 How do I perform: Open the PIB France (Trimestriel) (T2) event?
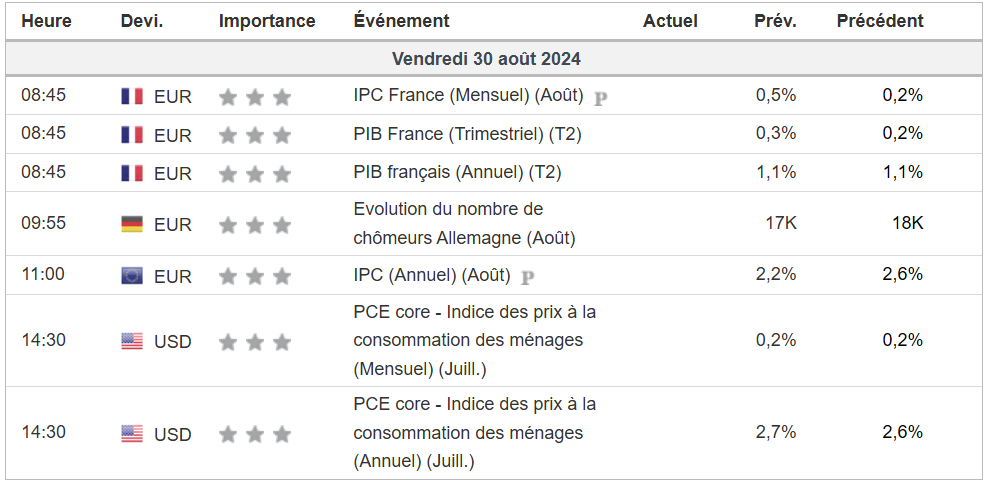[x=467, y=134]
